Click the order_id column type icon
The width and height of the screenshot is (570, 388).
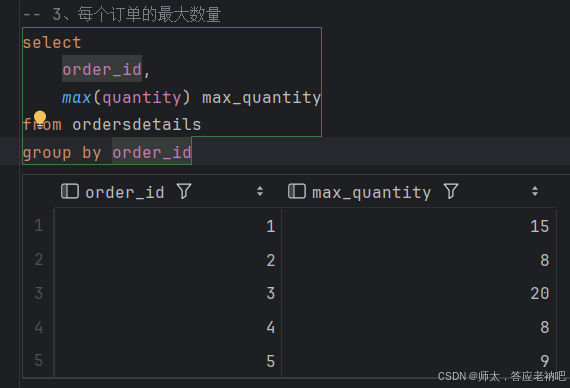[70, 191]
